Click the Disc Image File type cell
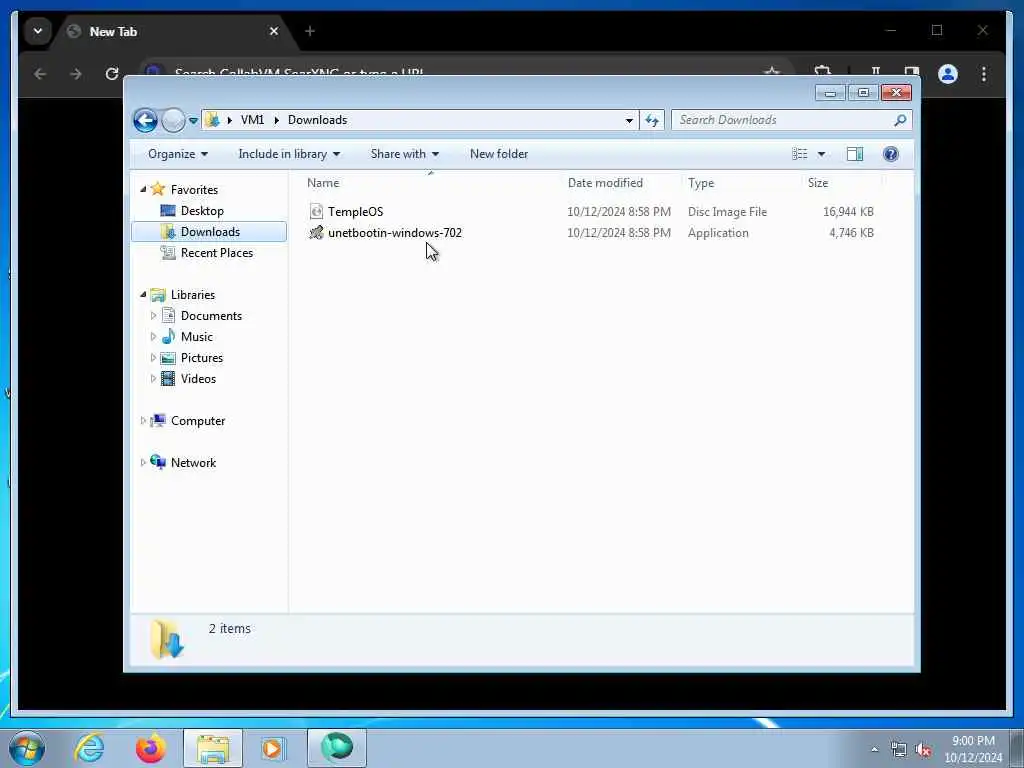Screen dimensions: 1024x768 727,212
